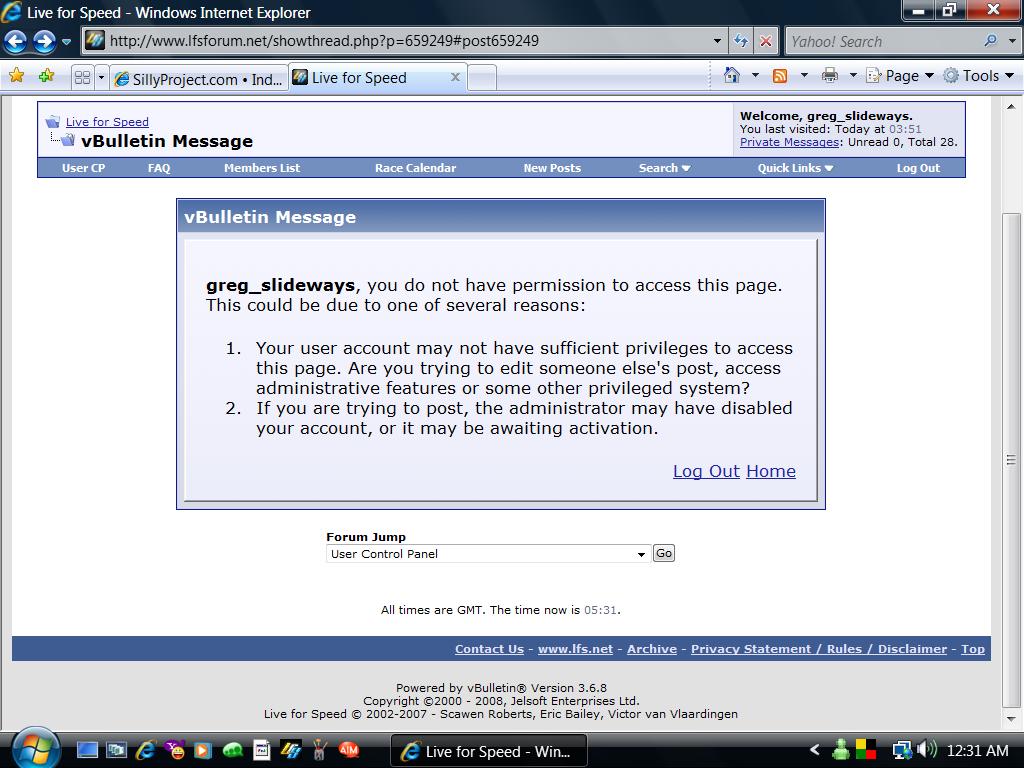Click the Switch between windows icon
The width and height of the screenshot is (1024, 768).
116,750
